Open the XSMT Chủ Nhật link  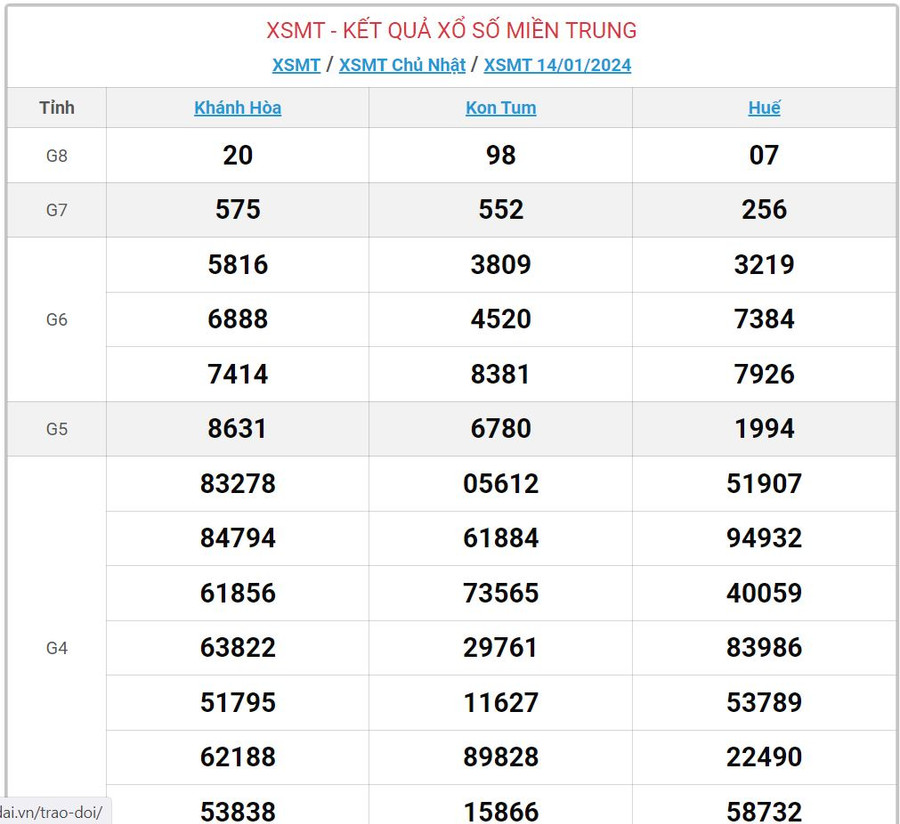coord(402,65)
